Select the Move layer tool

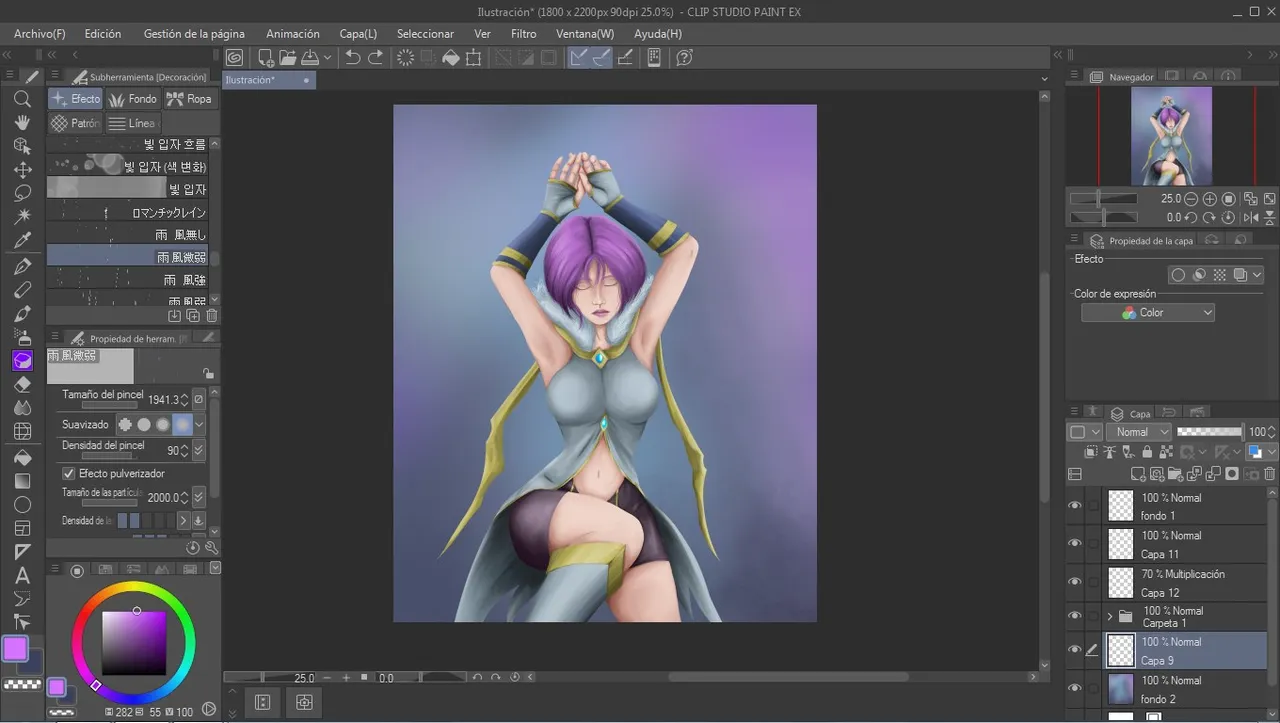point(22,170)
